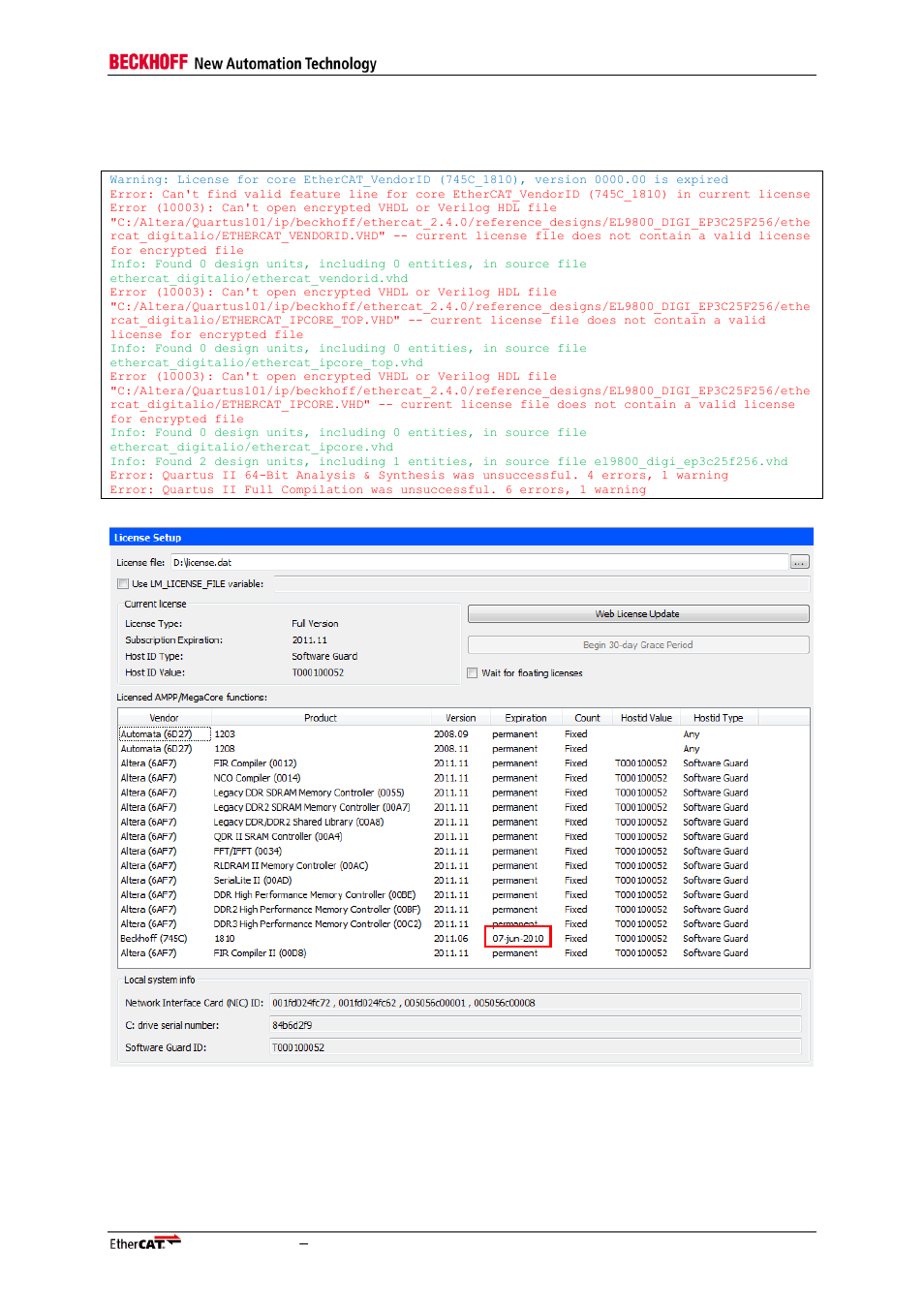Click the License Setup title bar
Screen dimensions: 924x1308
[461, 538]
